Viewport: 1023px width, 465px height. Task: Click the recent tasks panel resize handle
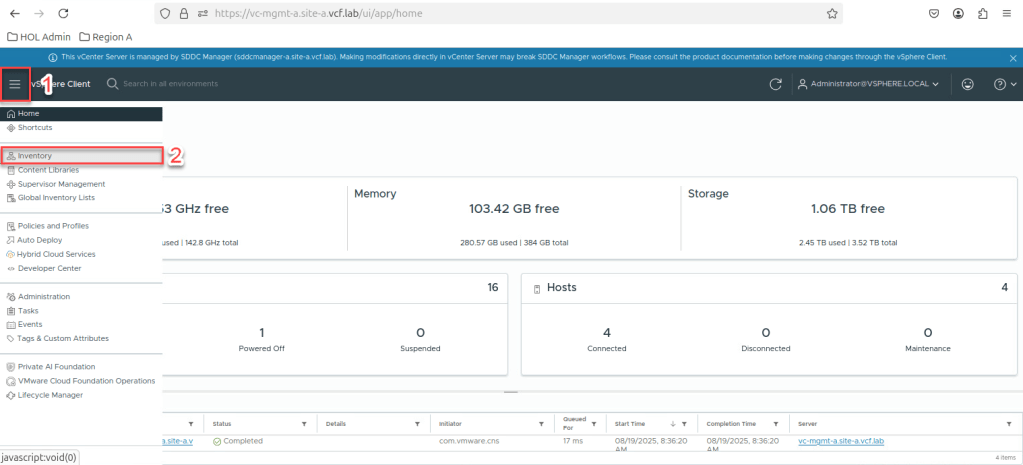[511, 392]
